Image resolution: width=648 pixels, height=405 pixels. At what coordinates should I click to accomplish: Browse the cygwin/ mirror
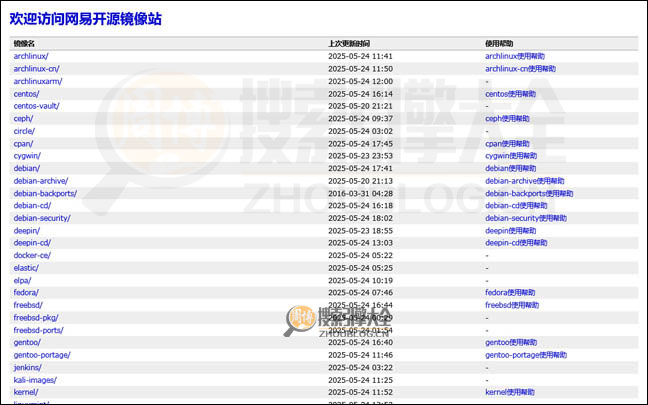click(27, 156)
